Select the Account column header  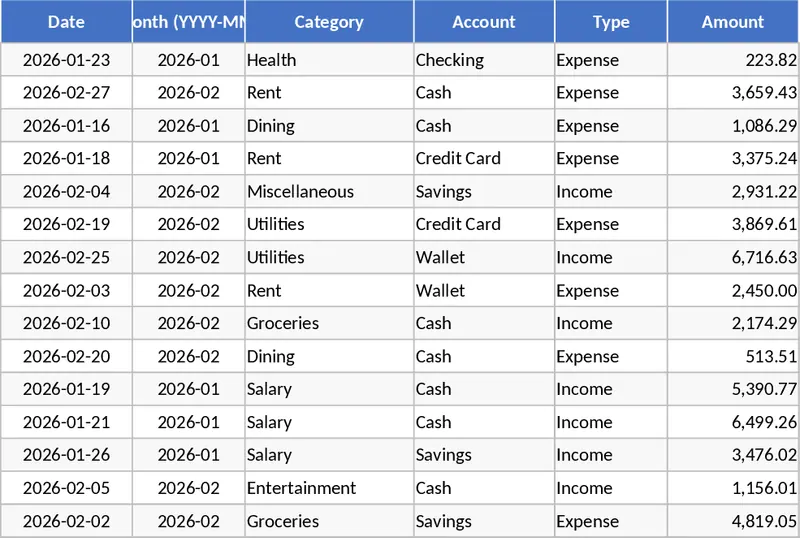coord(484,22)
